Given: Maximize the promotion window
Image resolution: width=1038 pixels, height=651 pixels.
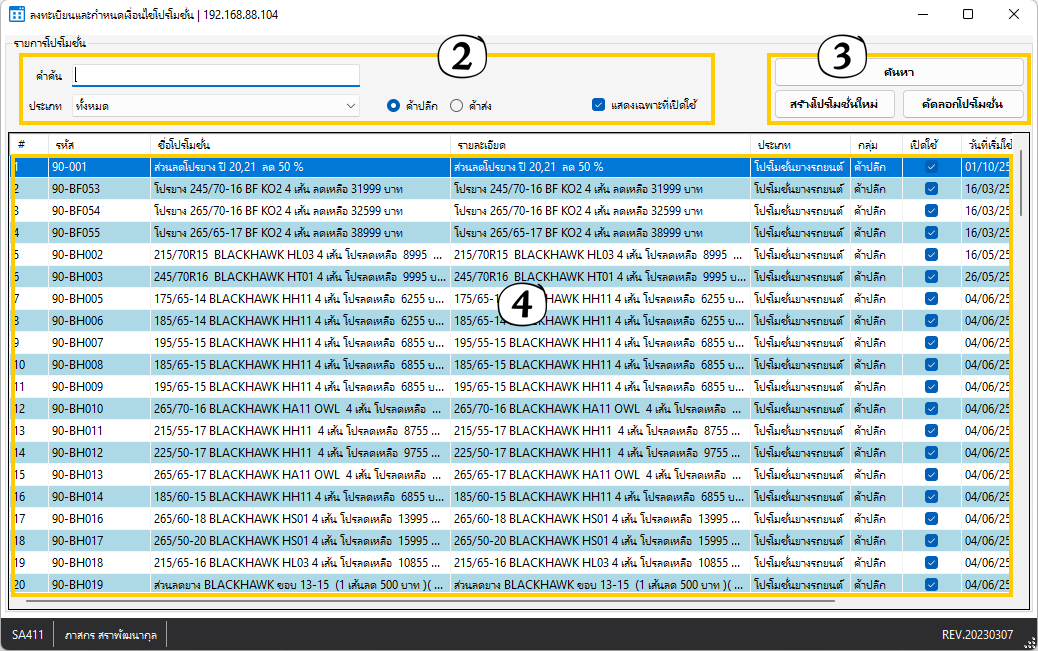Looking at the screenshot, I should 968,15.
